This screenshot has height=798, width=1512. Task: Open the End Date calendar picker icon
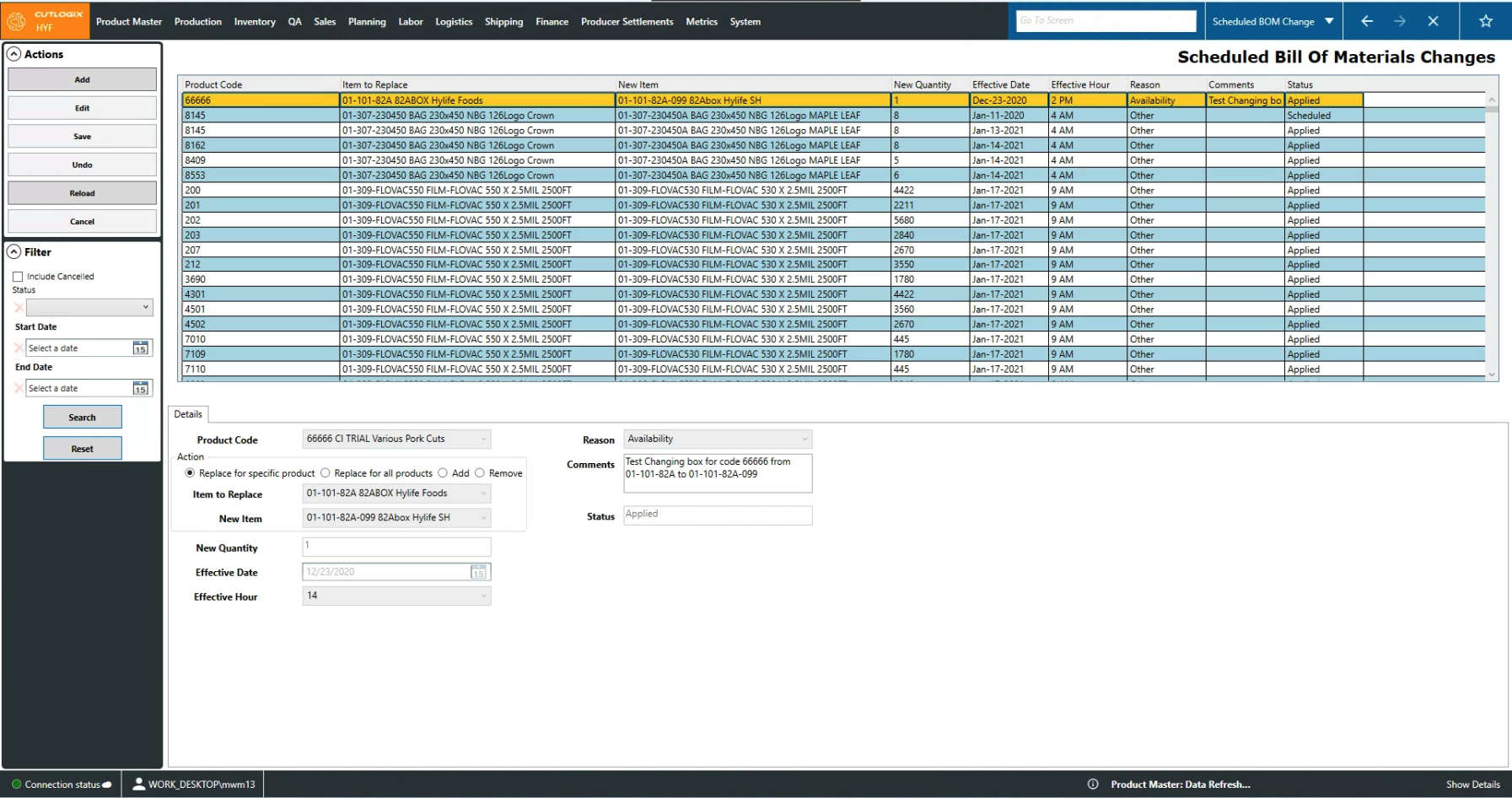click(141, 388)
